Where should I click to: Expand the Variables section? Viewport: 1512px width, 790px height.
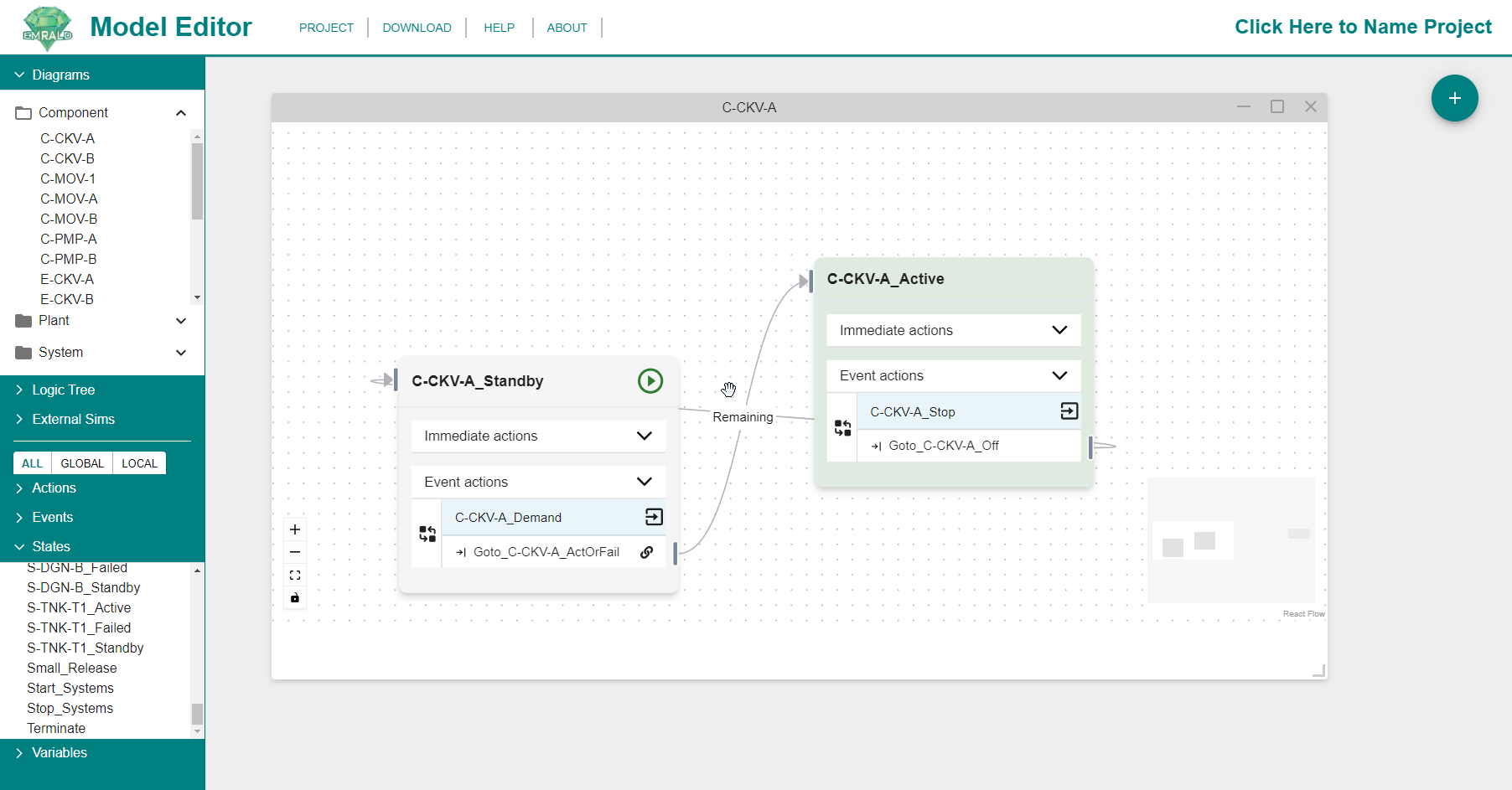19,752
